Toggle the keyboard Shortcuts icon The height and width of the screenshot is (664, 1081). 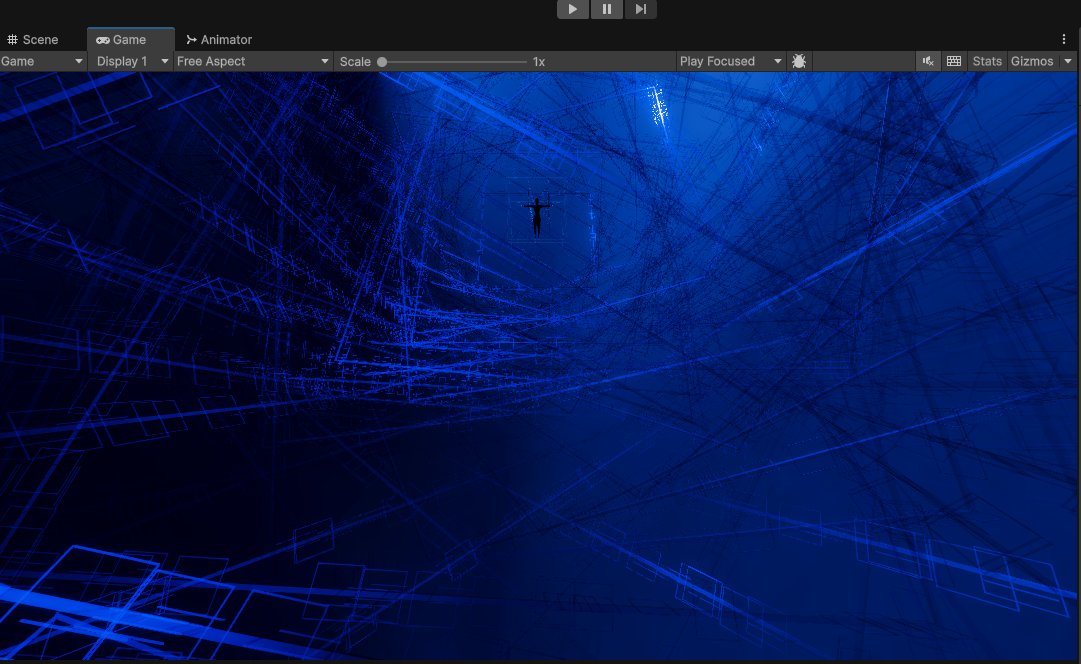pyautogui.click(x=954, y=61)
